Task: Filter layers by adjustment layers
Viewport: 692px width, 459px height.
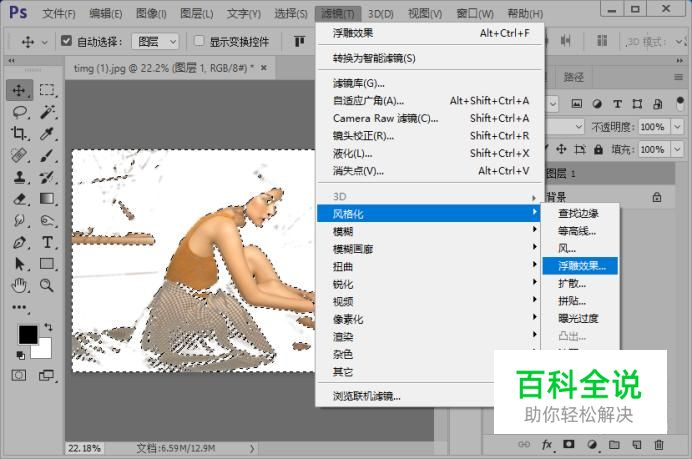Action: pos(597,104)
